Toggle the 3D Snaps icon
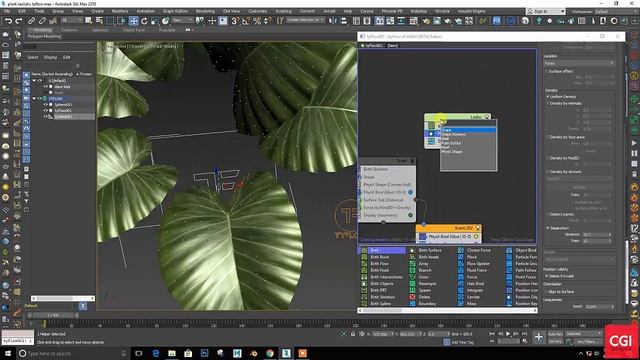640x360 pixels. (235, 21)
